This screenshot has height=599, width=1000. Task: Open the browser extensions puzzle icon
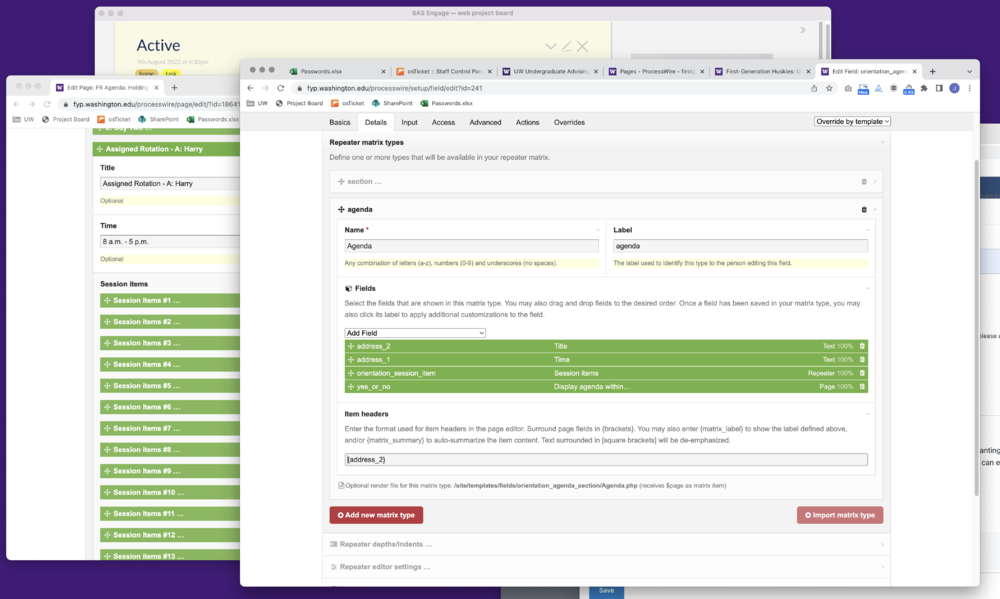point(924,88)
